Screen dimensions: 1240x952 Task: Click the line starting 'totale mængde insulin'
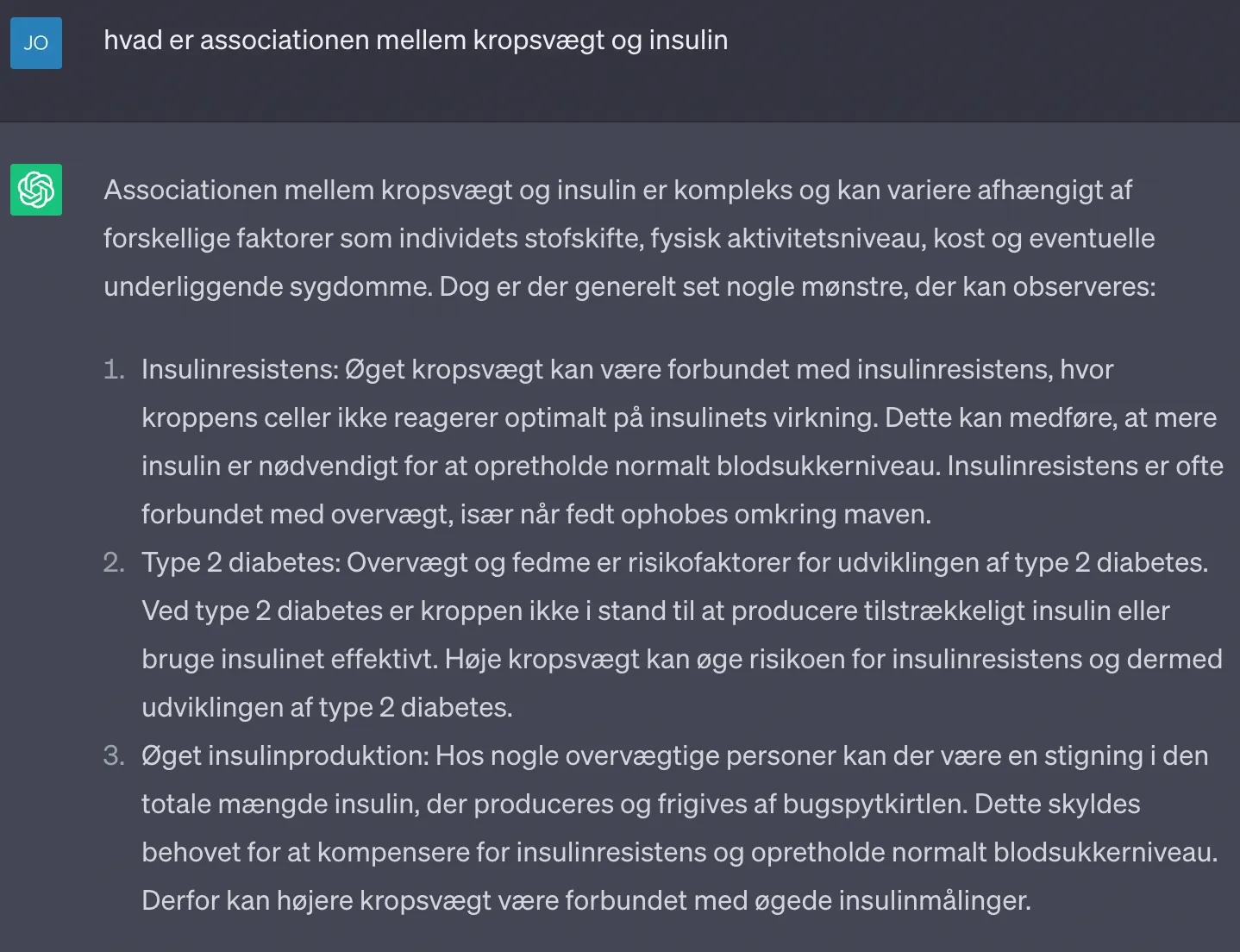coord(641,804)
